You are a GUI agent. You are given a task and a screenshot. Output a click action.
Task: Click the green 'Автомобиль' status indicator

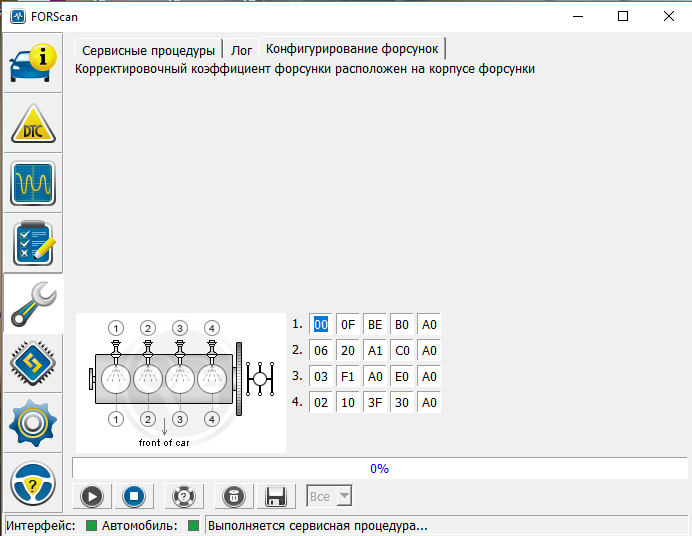pos(193,525)
